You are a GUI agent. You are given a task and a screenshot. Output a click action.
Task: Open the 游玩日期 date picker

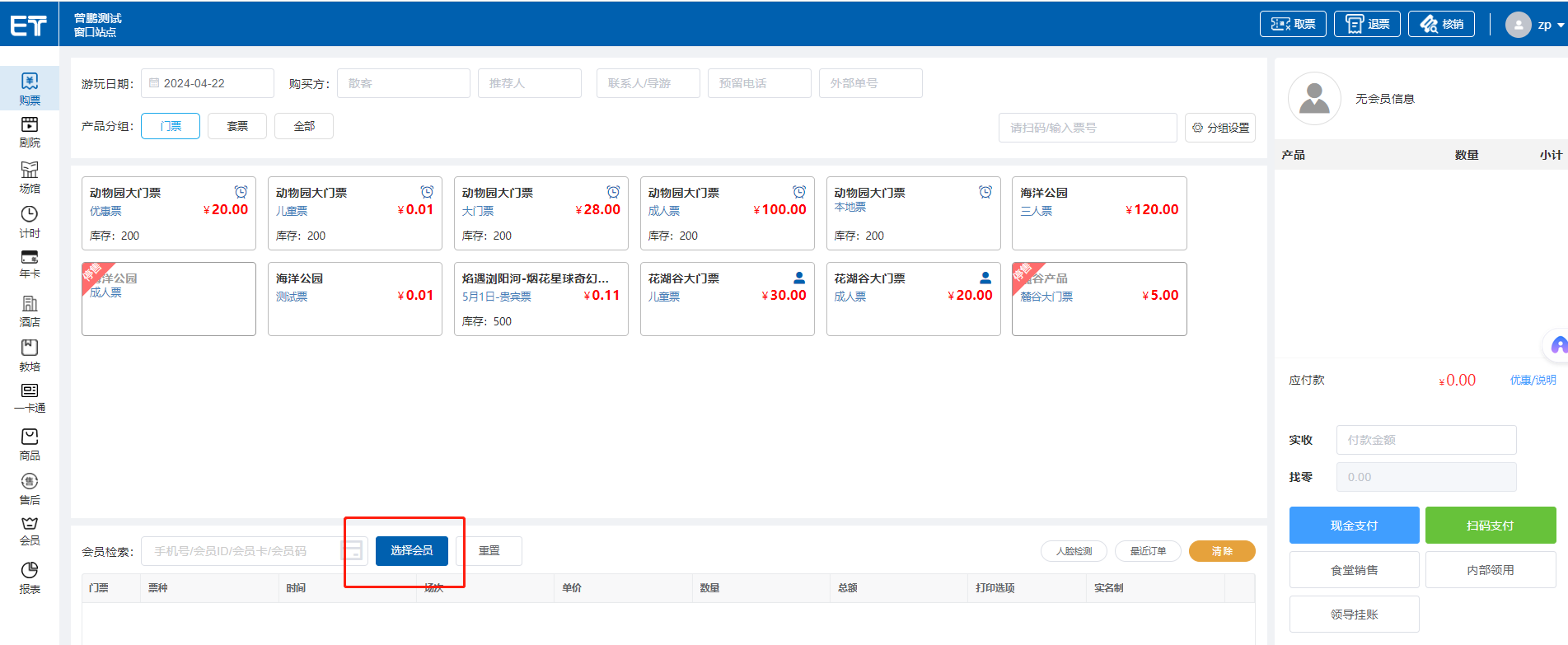[208, 83]
